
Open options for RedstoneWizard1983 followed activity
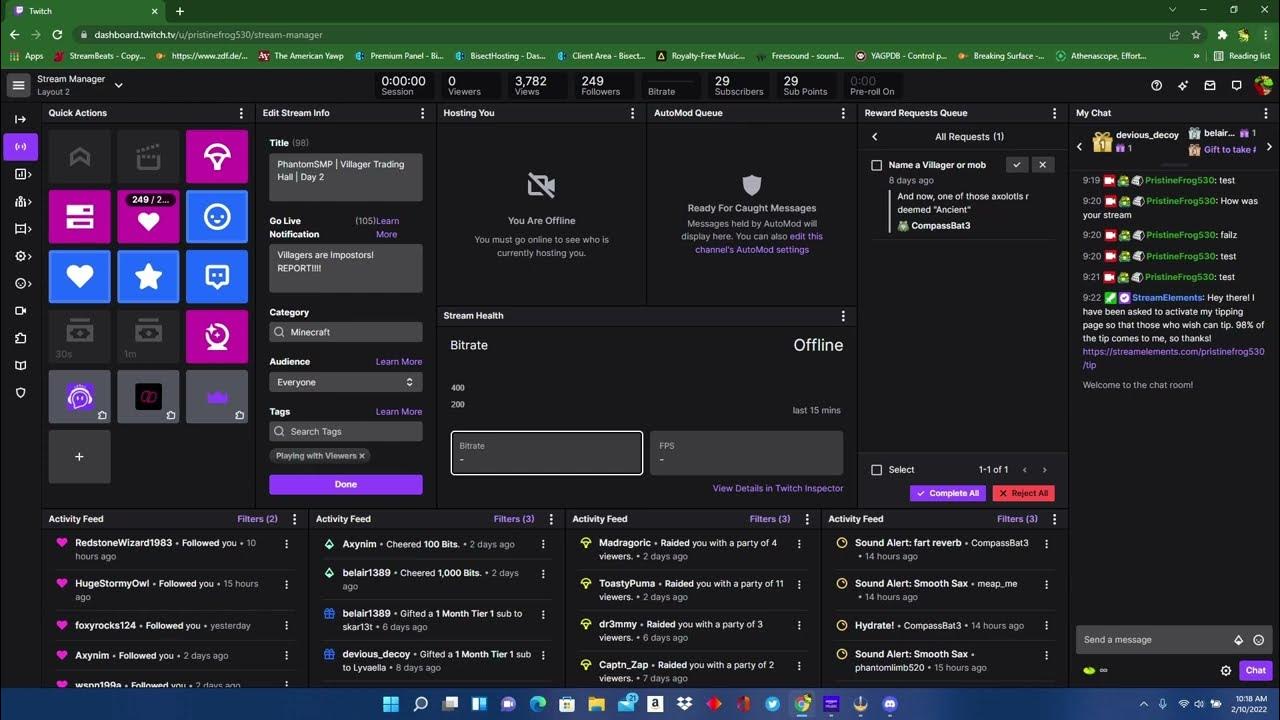pyautogui.click(x=287, y=544)
